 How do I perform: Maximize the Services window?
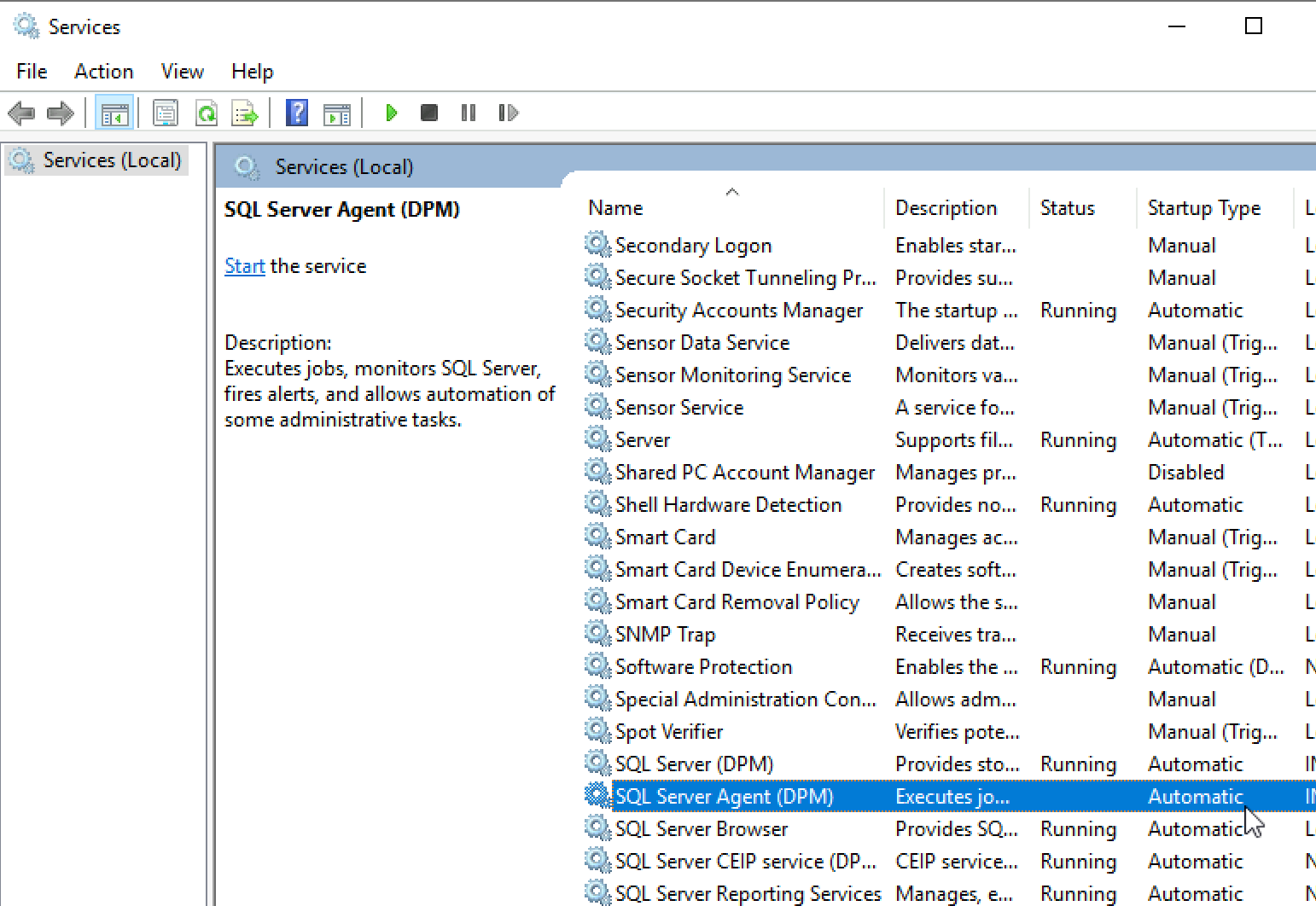pyautogui.click(x=1254, y=26)
